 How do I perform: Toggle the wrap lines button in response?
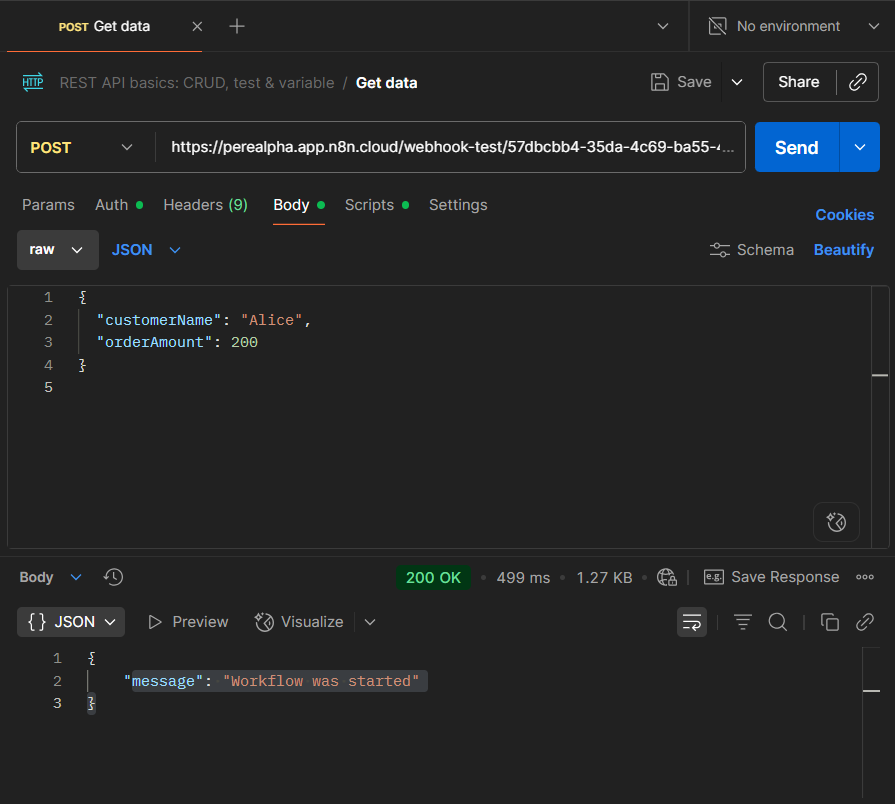(x=691, y=622)
